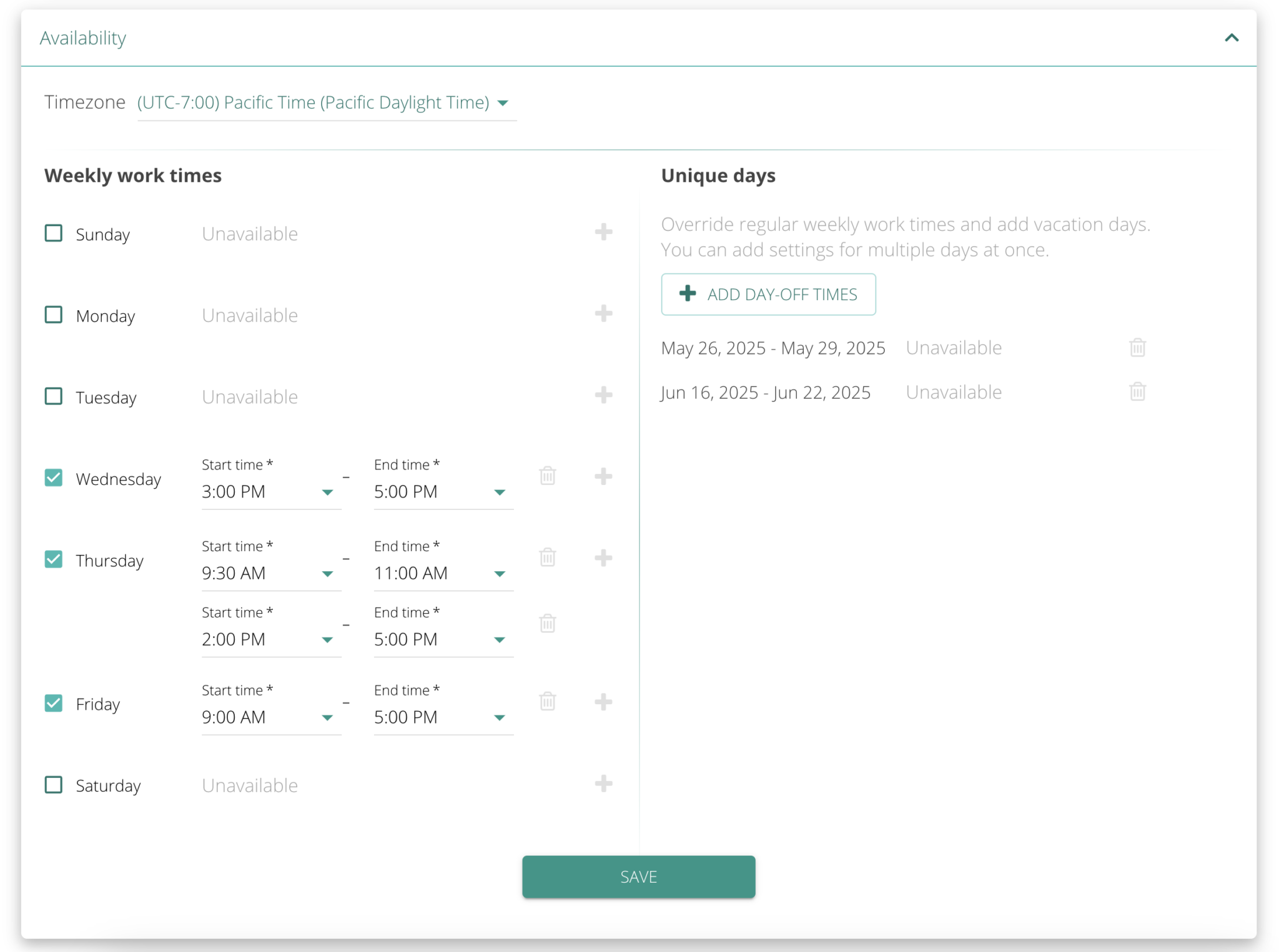Delete the May 26 - May 29 day-off entry
The width and height of the screenshot is (1279, 952).
[x=1137, y=348]
